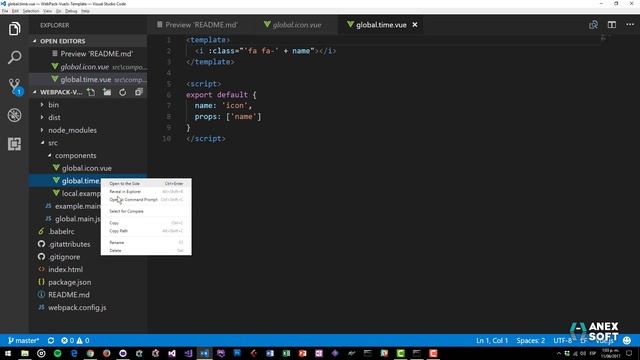Click File Explorer icon in taskbar
The width and height of the screenshot is (640, 360).
(x=25, y=353)
